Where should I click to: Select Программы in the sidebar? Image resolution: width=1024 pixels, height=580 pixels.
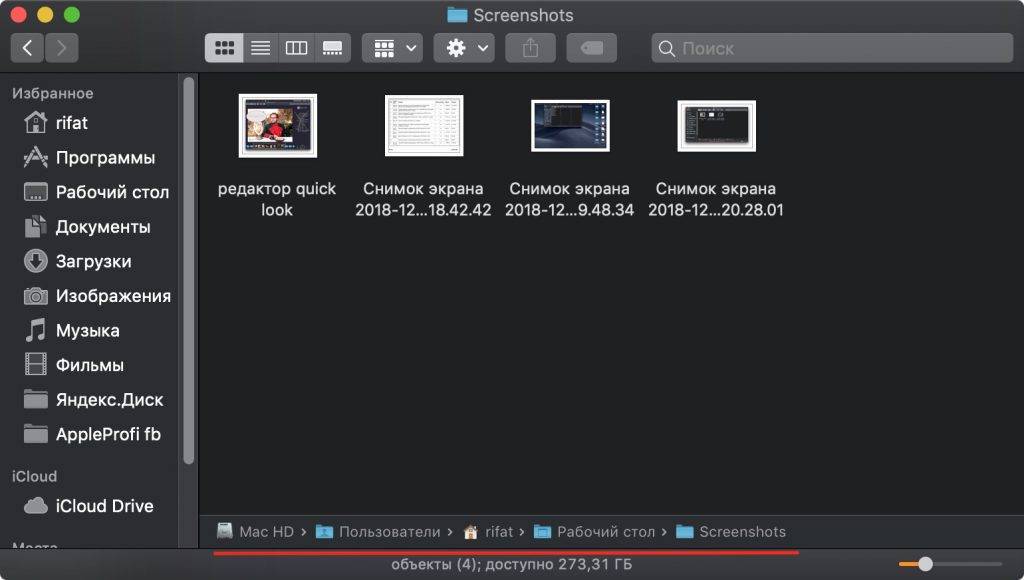click(105, 158)
